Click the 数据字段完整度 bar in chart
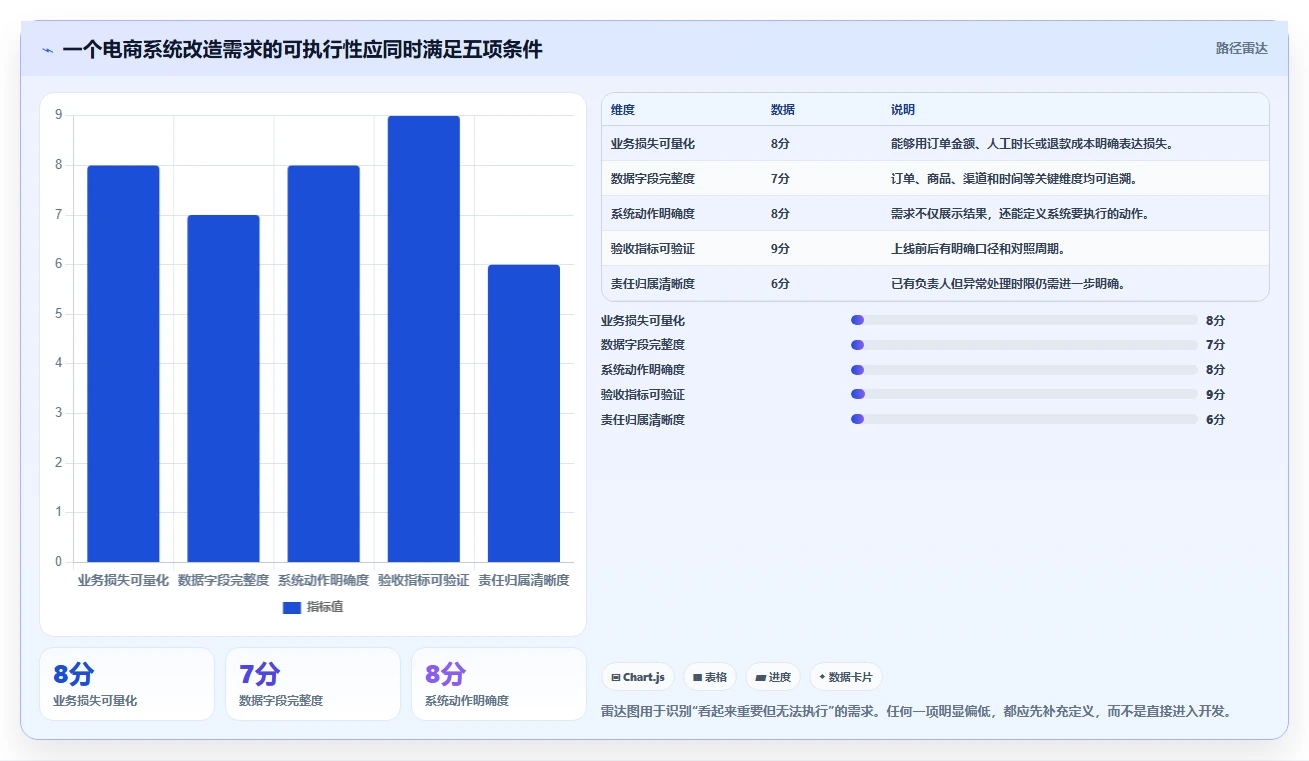The width and height of the screenshot is (1309, 761). (223, 389)
